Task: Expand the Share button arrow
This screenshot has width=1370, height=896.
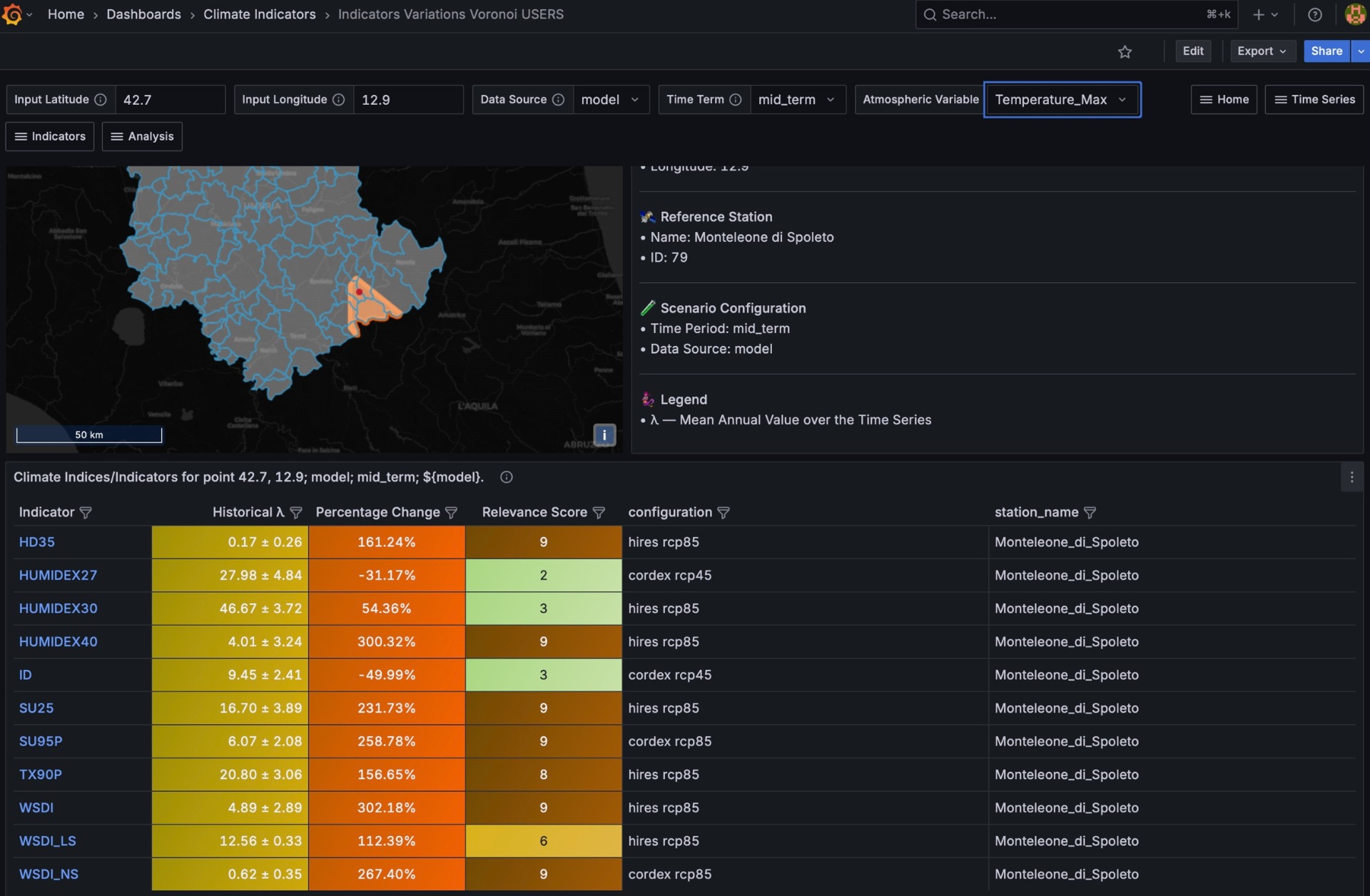Action: pyautogui.click(x=1361, y=51)
